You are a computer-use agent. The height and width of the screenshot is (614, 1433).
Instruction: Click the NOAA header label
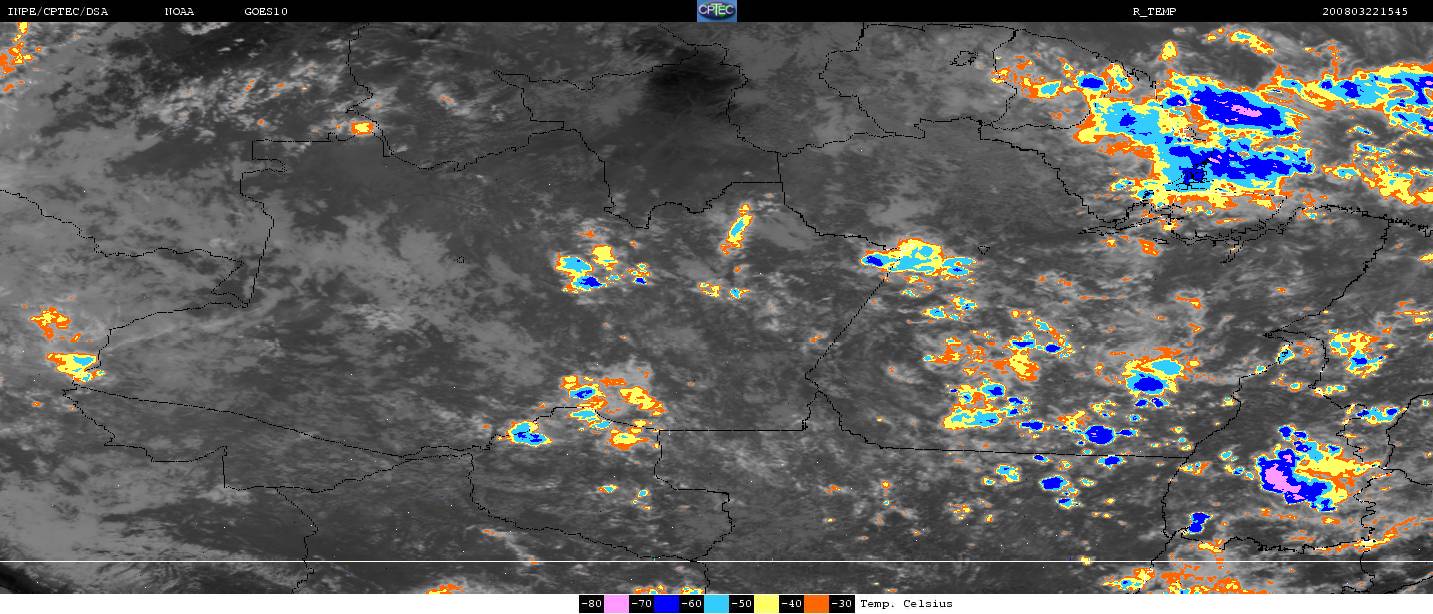coord(179,11)
